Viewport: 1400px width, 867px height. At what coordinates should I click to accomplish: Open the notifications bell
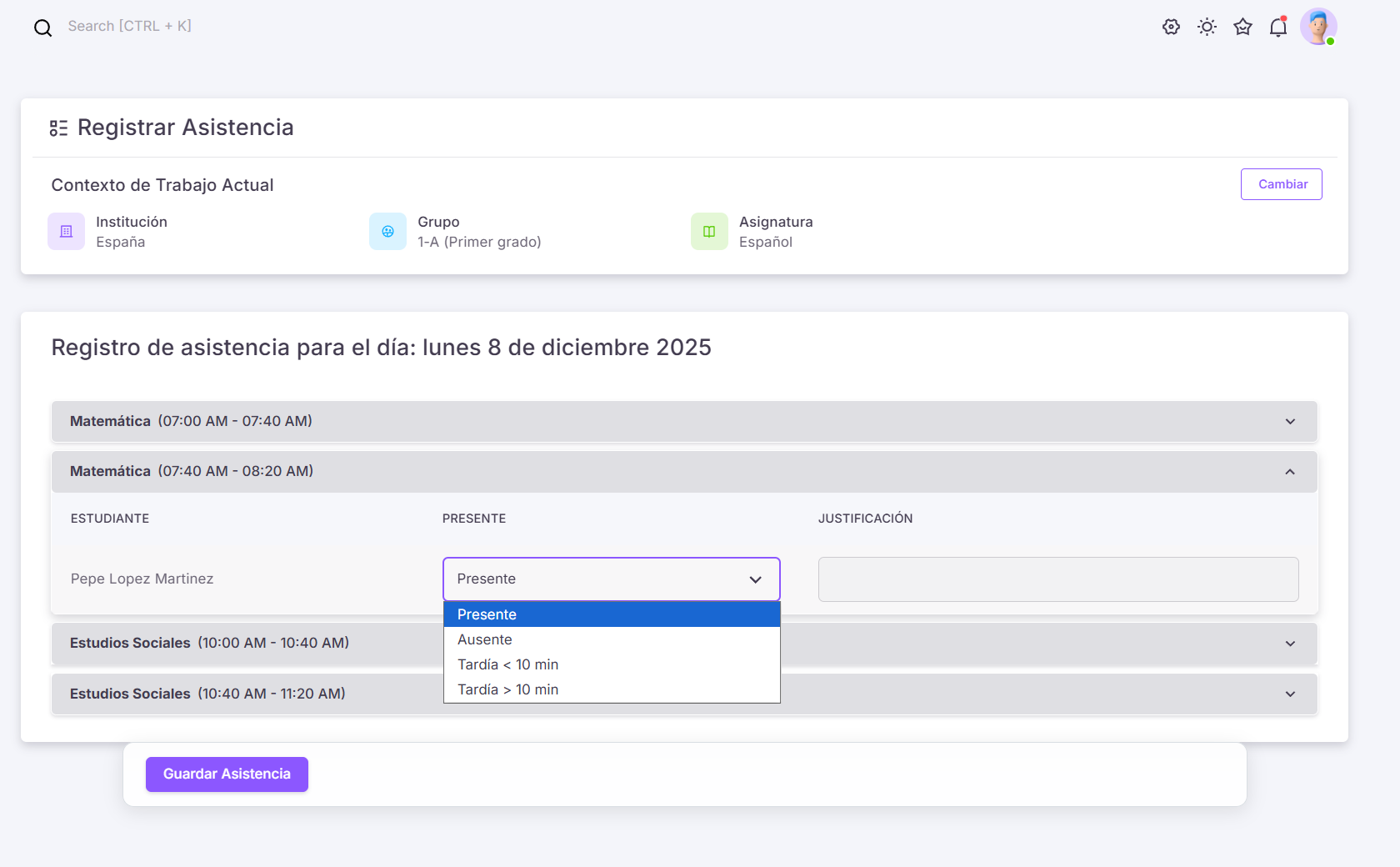pos(1278,28)
